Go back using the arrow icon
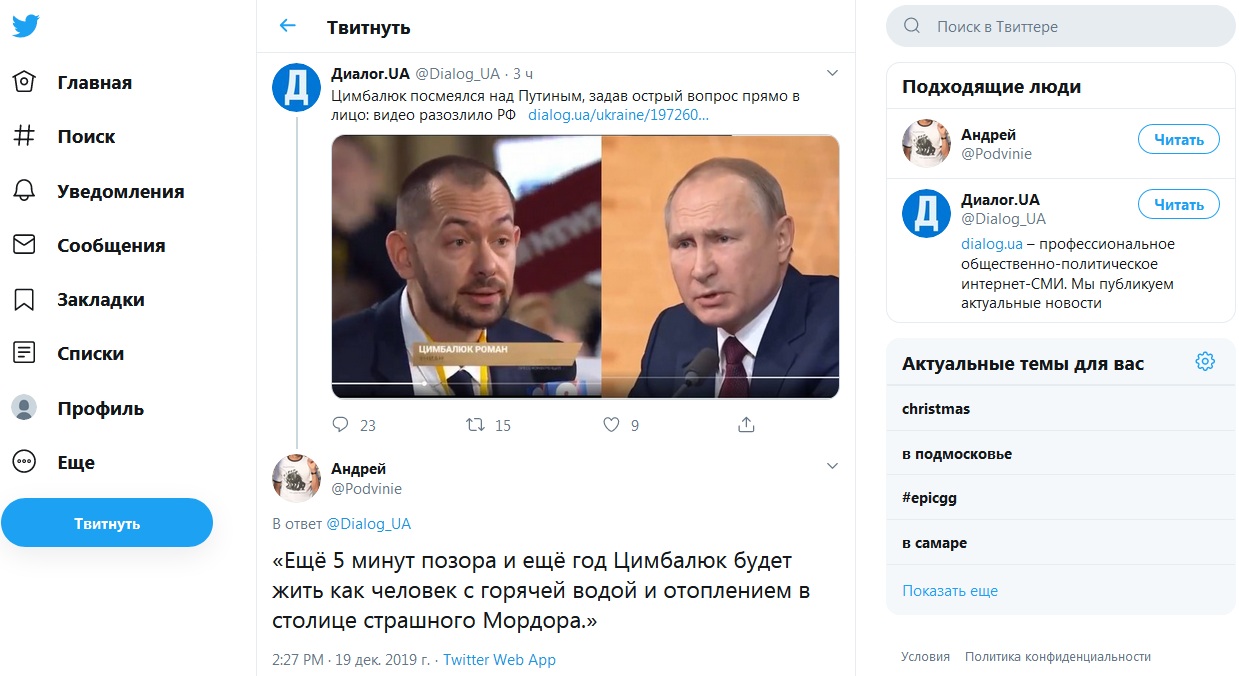Viewport: 1239px width, 676px height. point(288,26)
